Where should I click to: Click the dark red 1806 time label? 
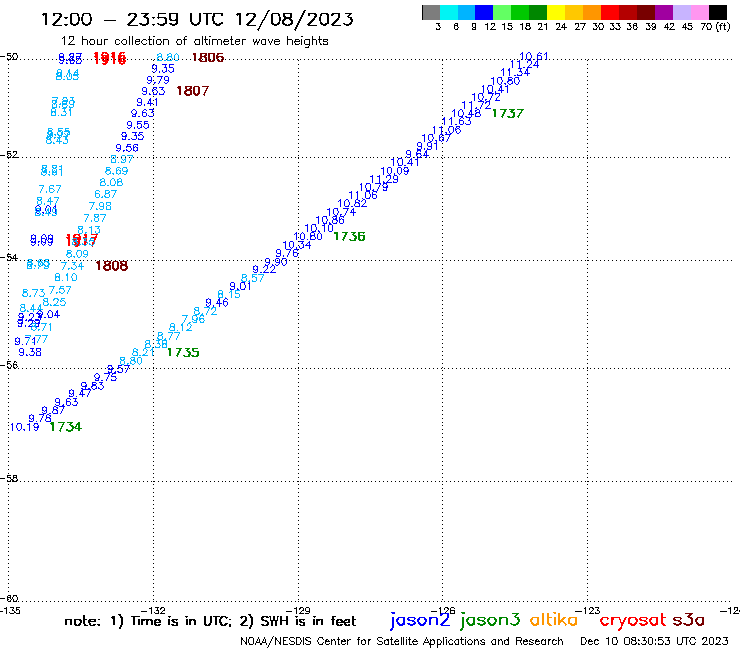208,58
